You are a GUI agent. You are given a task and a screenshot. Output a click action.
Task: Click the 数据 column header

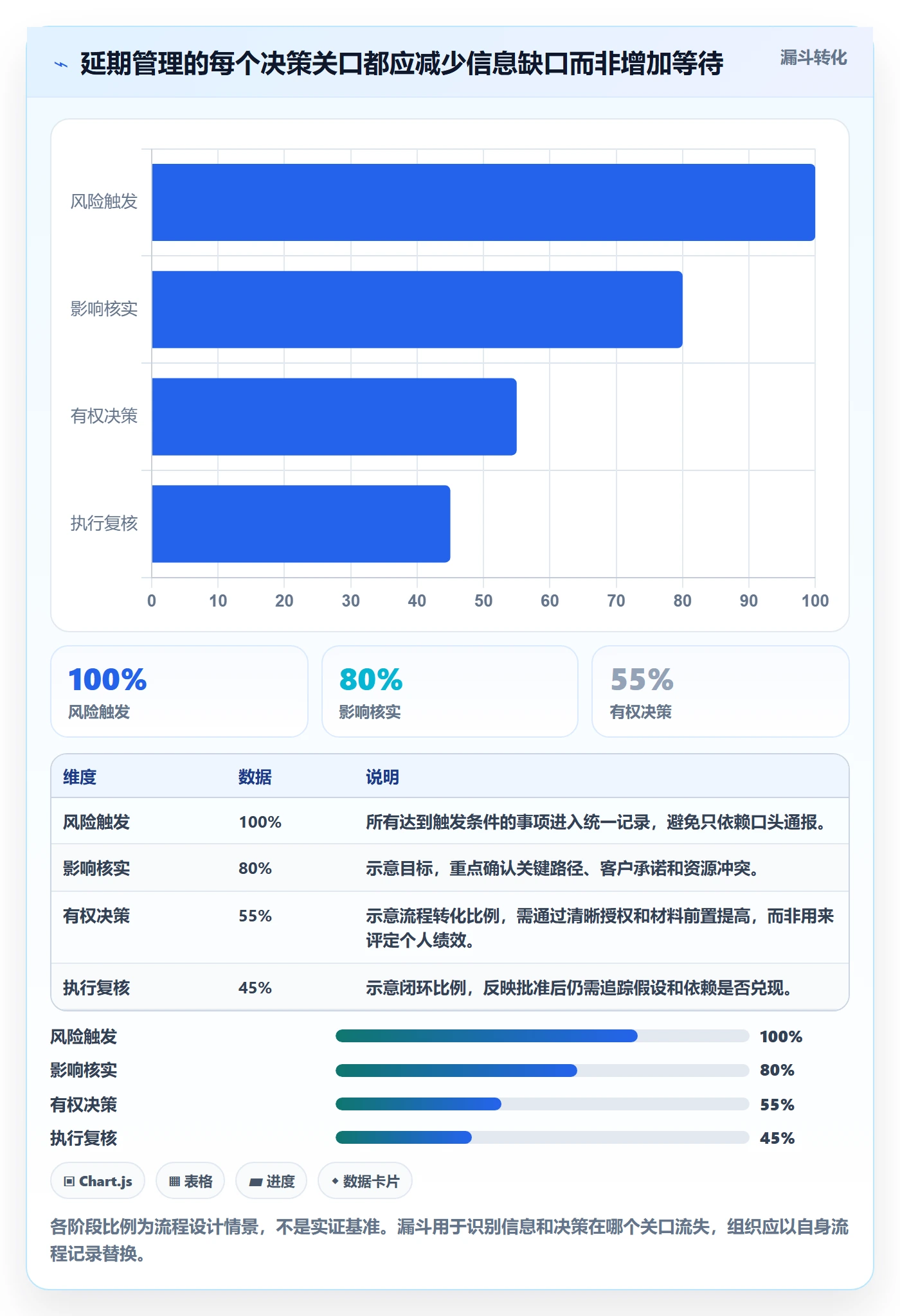click(x=255, y=777)
